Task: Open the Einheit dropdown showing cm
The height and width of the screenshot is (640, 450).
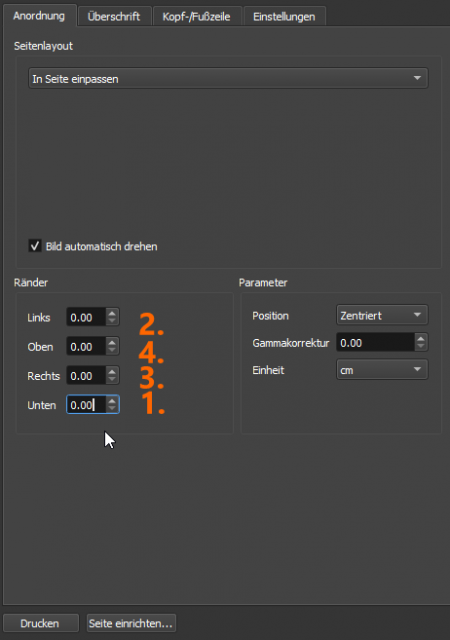Action: point(382,370)
